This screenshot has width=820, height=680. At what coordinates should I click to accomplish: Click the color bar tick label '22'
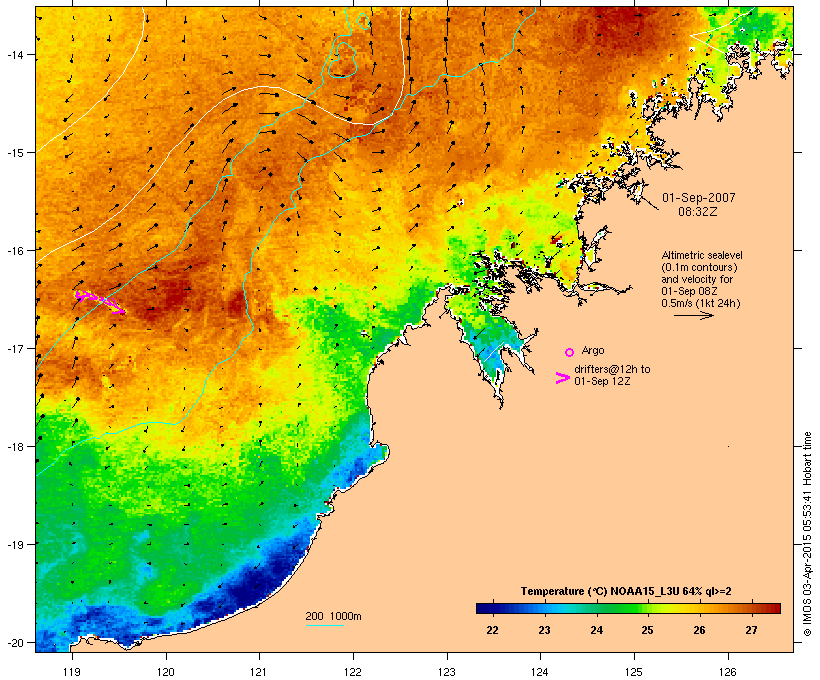coord(492,630)
